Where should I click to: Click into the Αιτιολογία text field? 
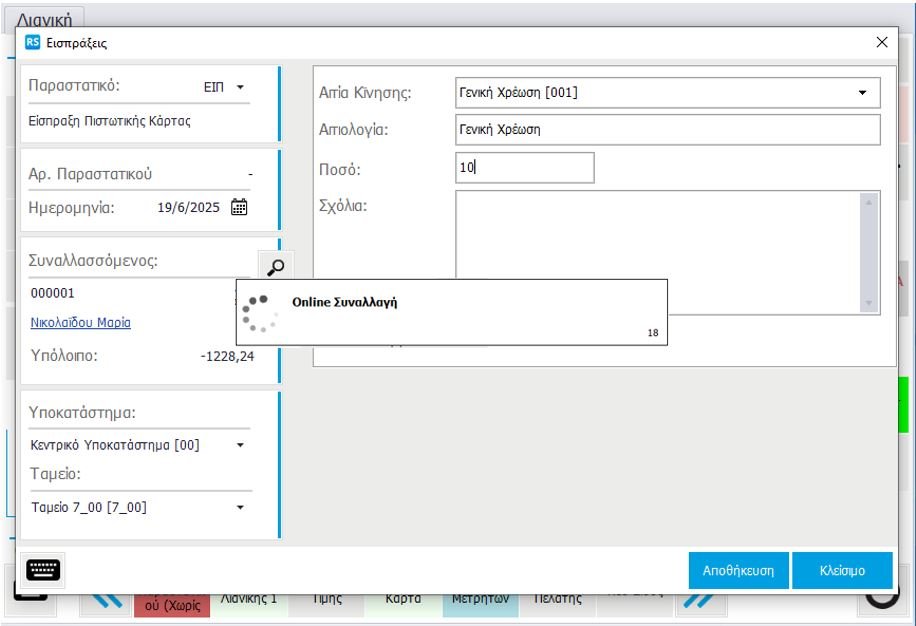click(x=667, y=130)
